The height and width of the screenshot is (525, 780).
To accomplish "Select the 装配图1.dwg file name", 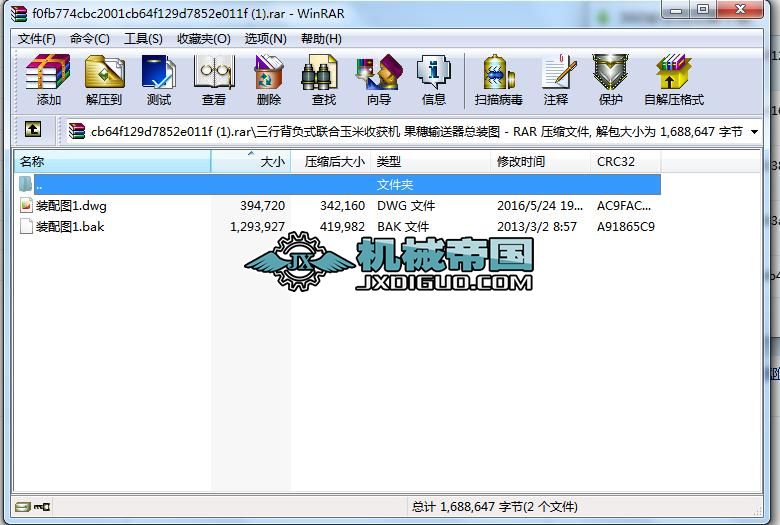I will point(71,206).
